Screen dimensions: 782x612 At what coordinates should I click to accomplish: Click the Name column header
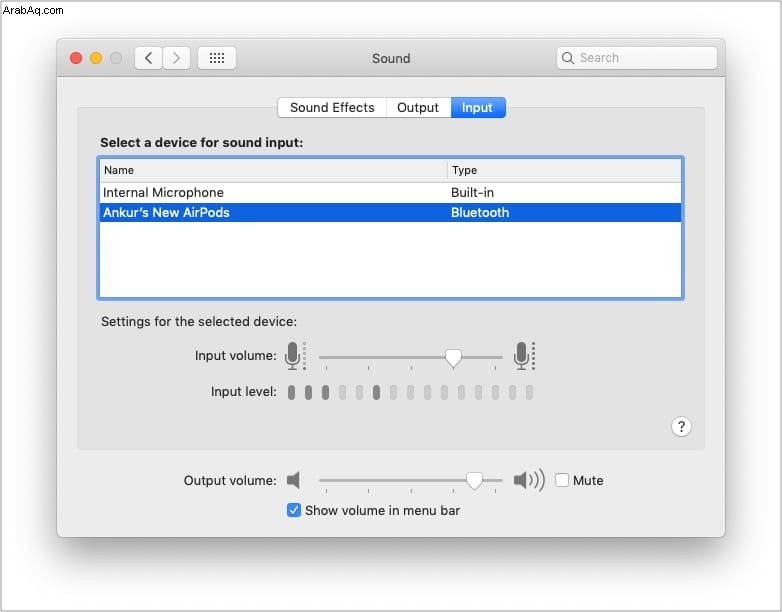click(x=273, y=171)
